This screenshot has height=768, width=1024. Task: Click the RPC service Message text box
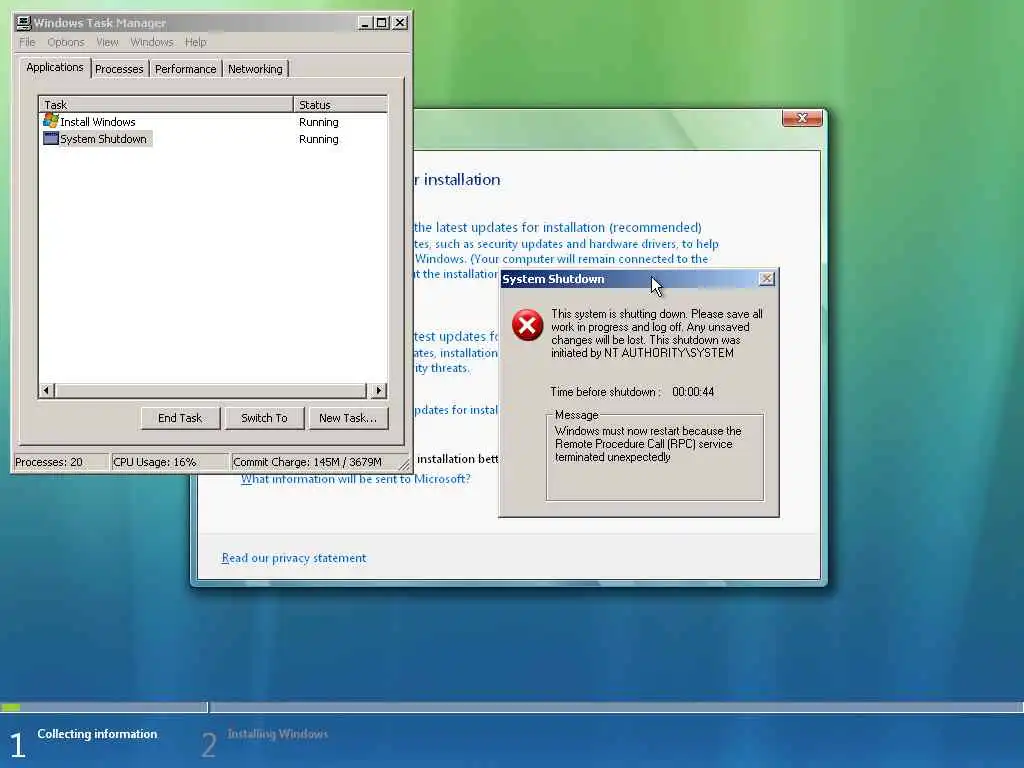point(655,457)
